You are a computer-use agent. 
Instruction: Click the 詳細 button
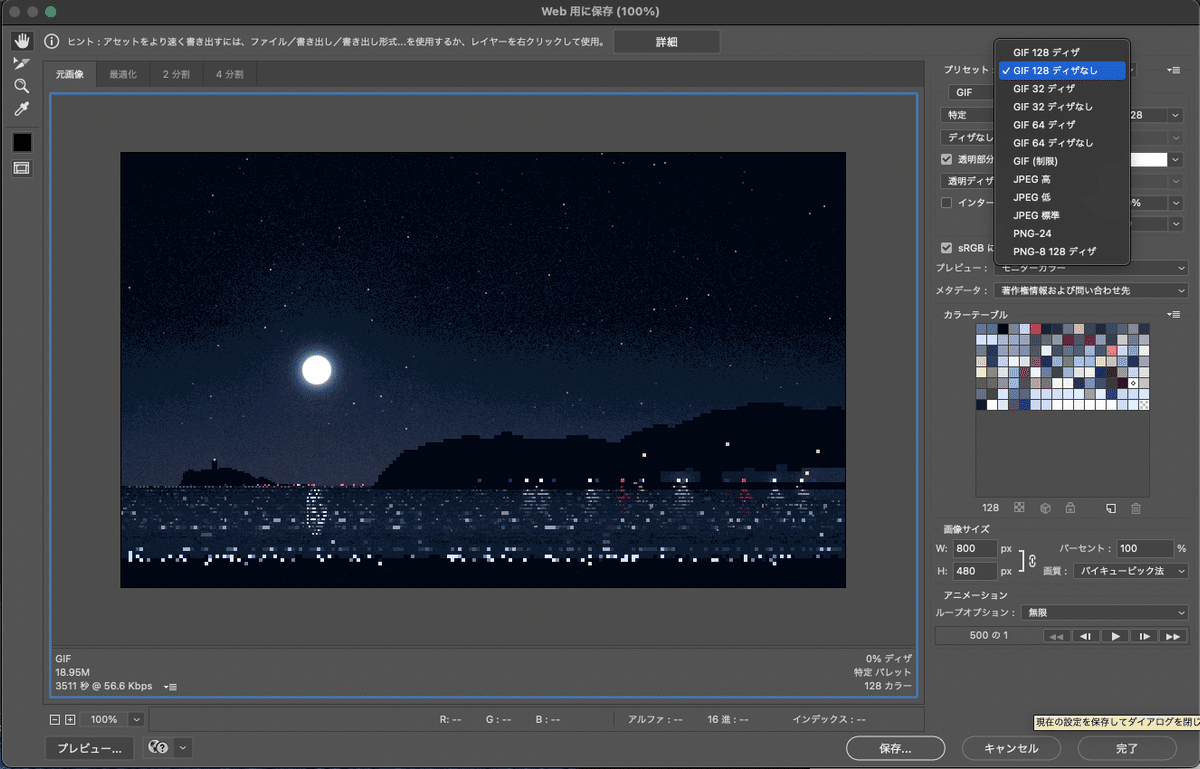[666, 41]
